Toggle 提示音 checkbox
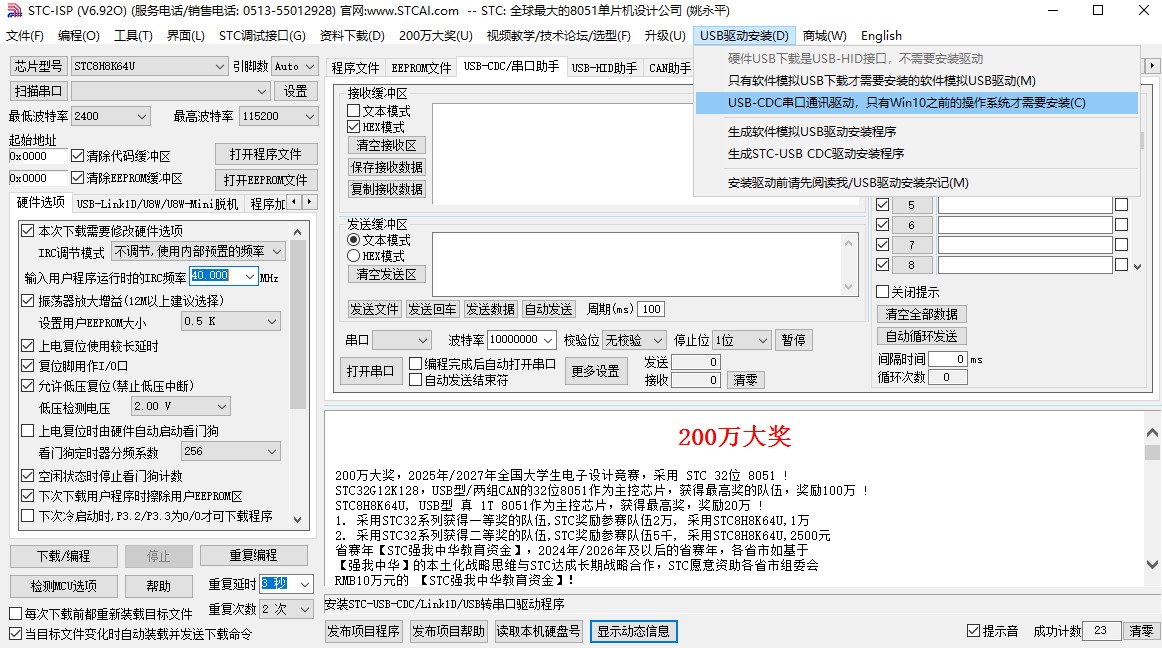Image resolution: width=1162 pixels, height=648 pixels. (974, 630)
